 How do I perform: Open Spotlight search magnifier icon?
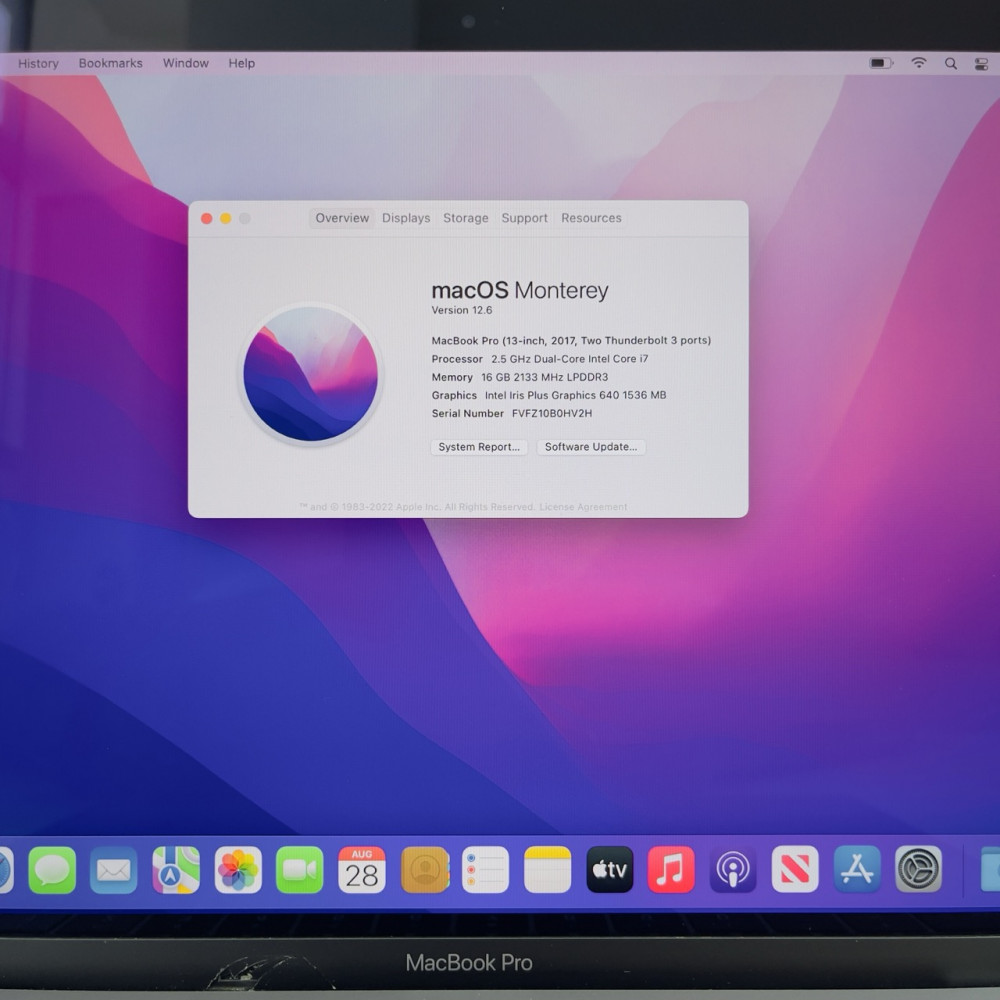[950, 63]
